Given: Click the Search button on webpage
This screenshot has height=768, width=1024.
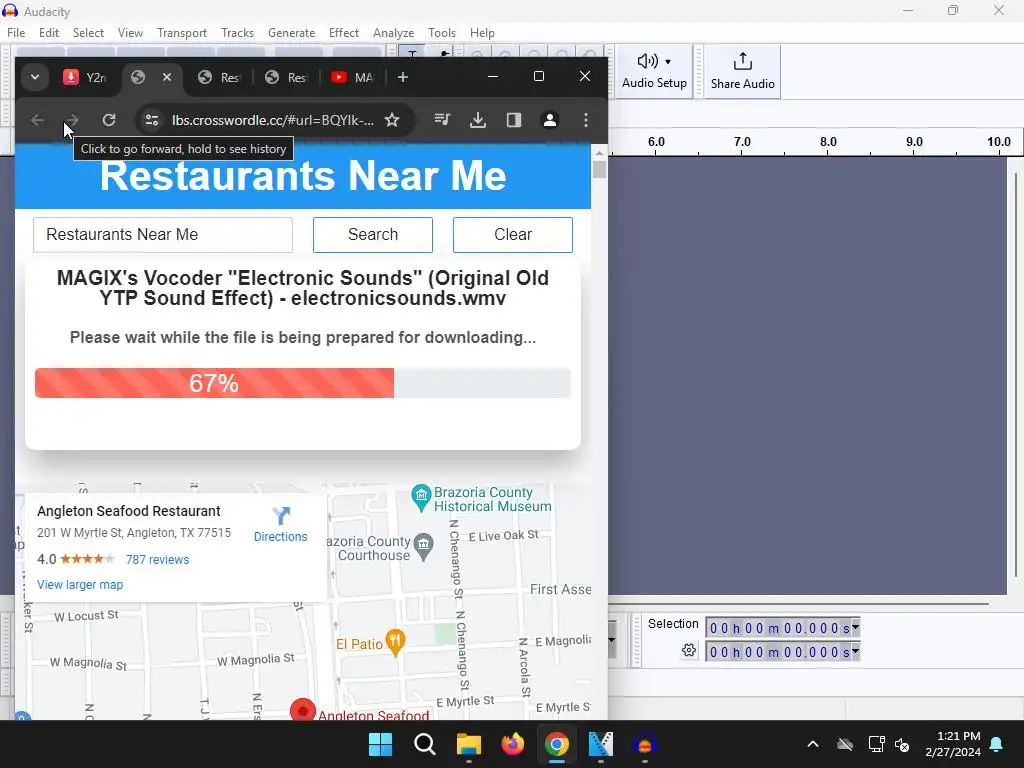Looking at the screenshot, I should 373,234.
